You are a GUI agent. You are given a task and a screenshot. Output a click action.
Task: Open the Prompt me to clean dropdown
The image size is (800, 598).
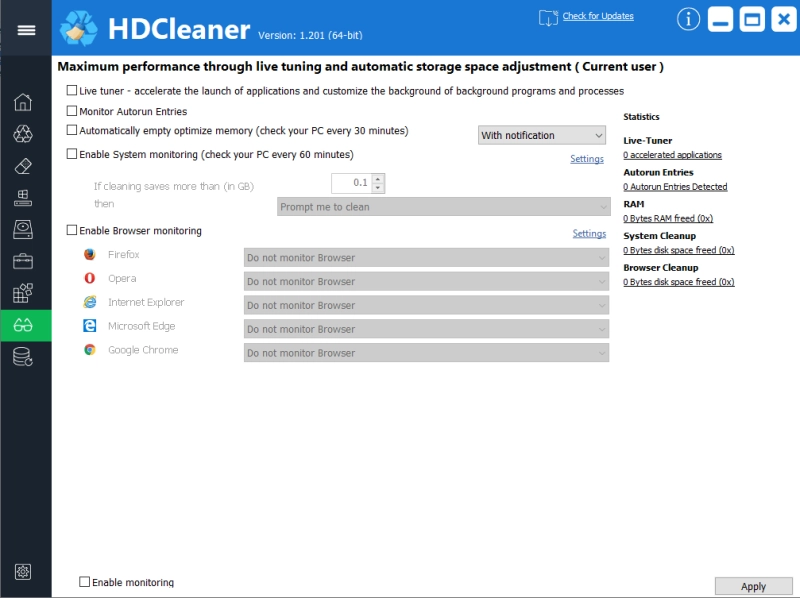[443, 207]
